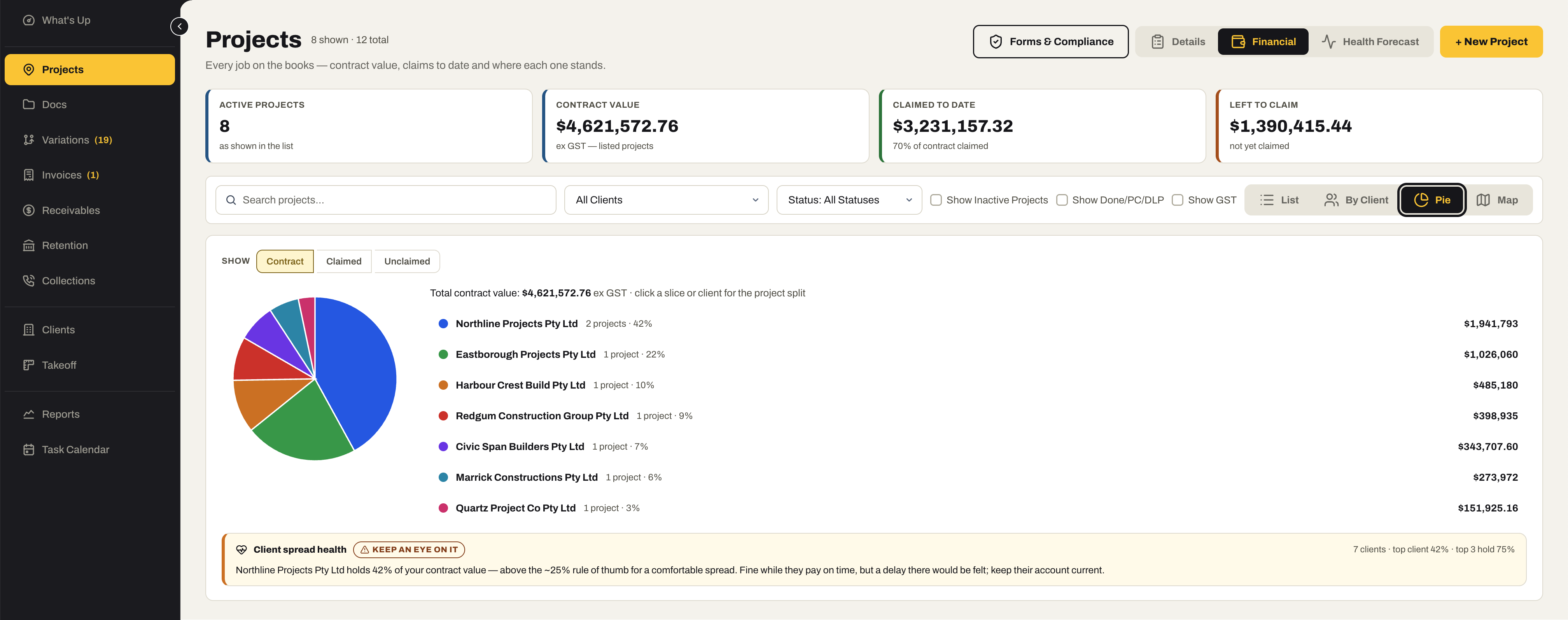Select the Details tab

(x=1178, y=41)
